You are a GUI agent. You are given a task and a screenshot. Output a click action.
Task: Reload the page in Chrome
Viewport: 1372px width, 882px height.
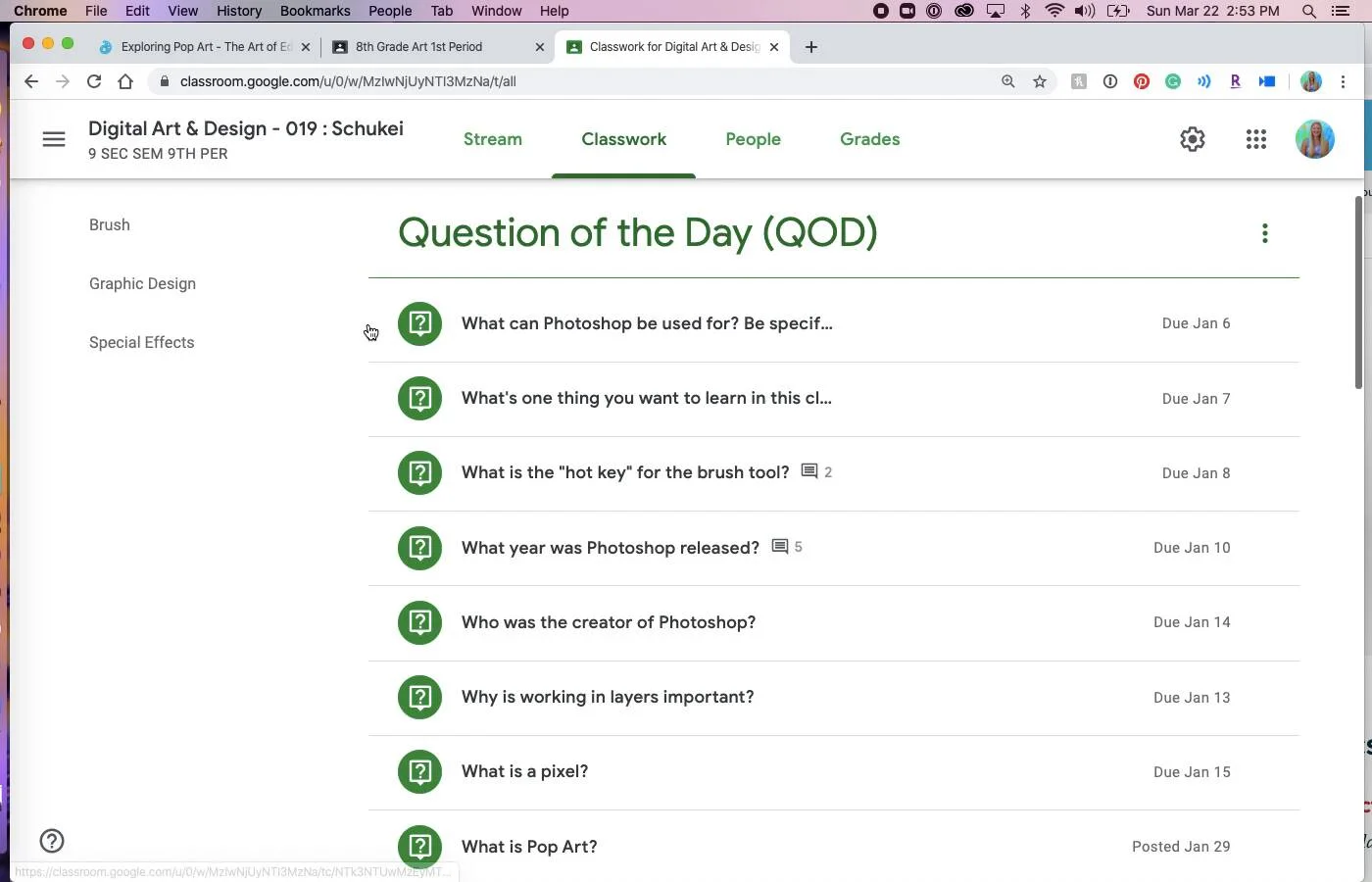[x=94, y=81]
